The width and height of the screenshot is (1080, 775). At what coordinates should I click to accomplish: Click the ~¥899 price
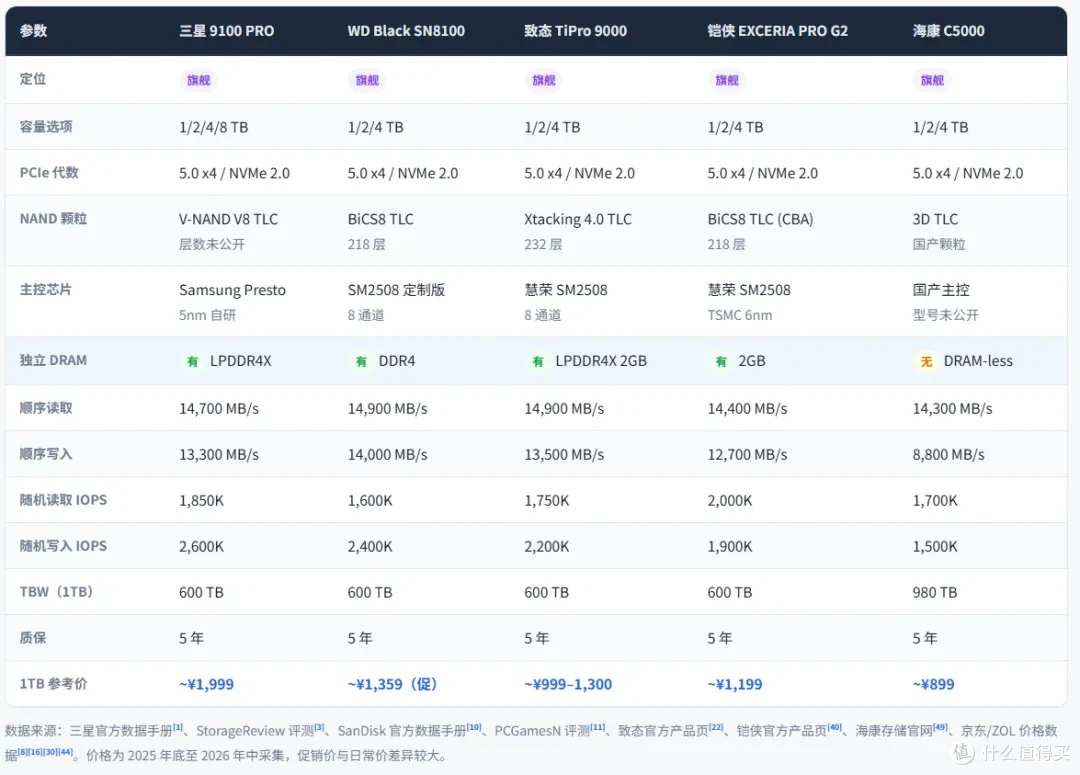tap(933, 684)
